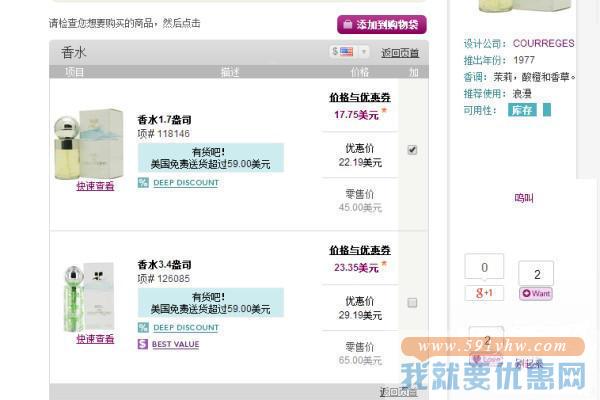Click the 鸣叫 tweet link

[524, 198]
